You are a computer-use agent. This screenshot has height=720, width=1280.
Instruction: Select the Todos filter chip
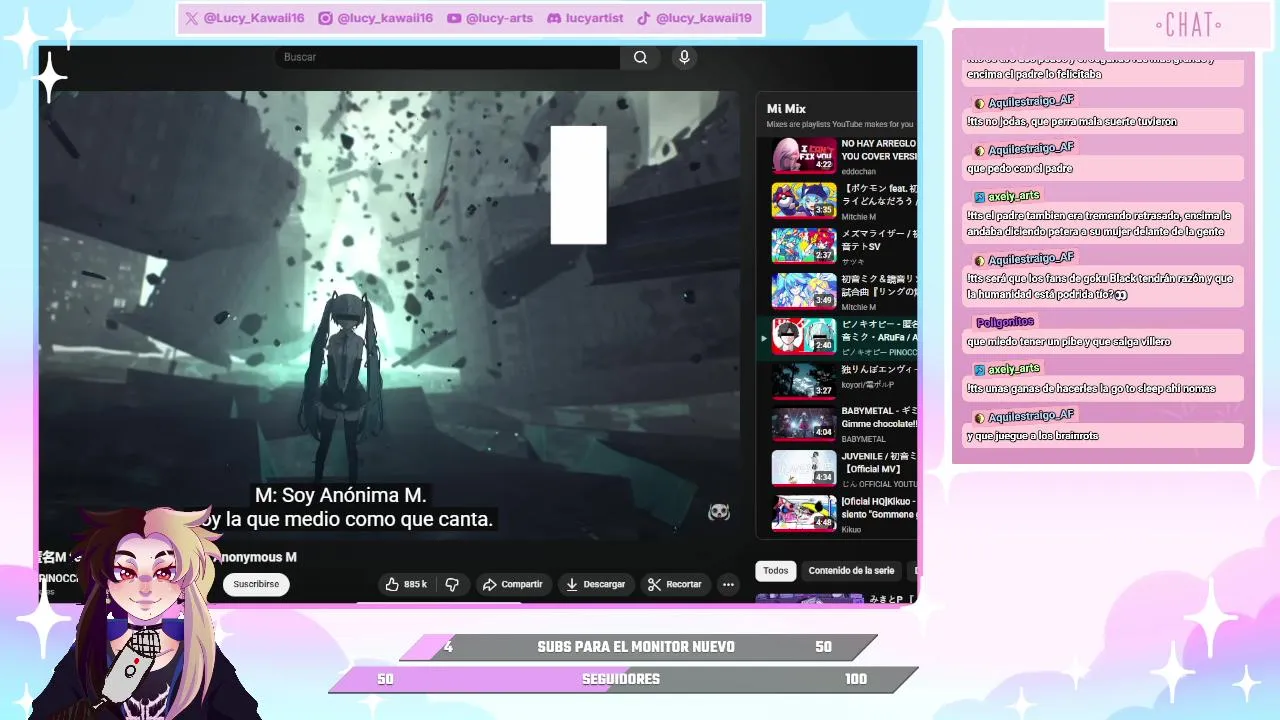point(776,571)
